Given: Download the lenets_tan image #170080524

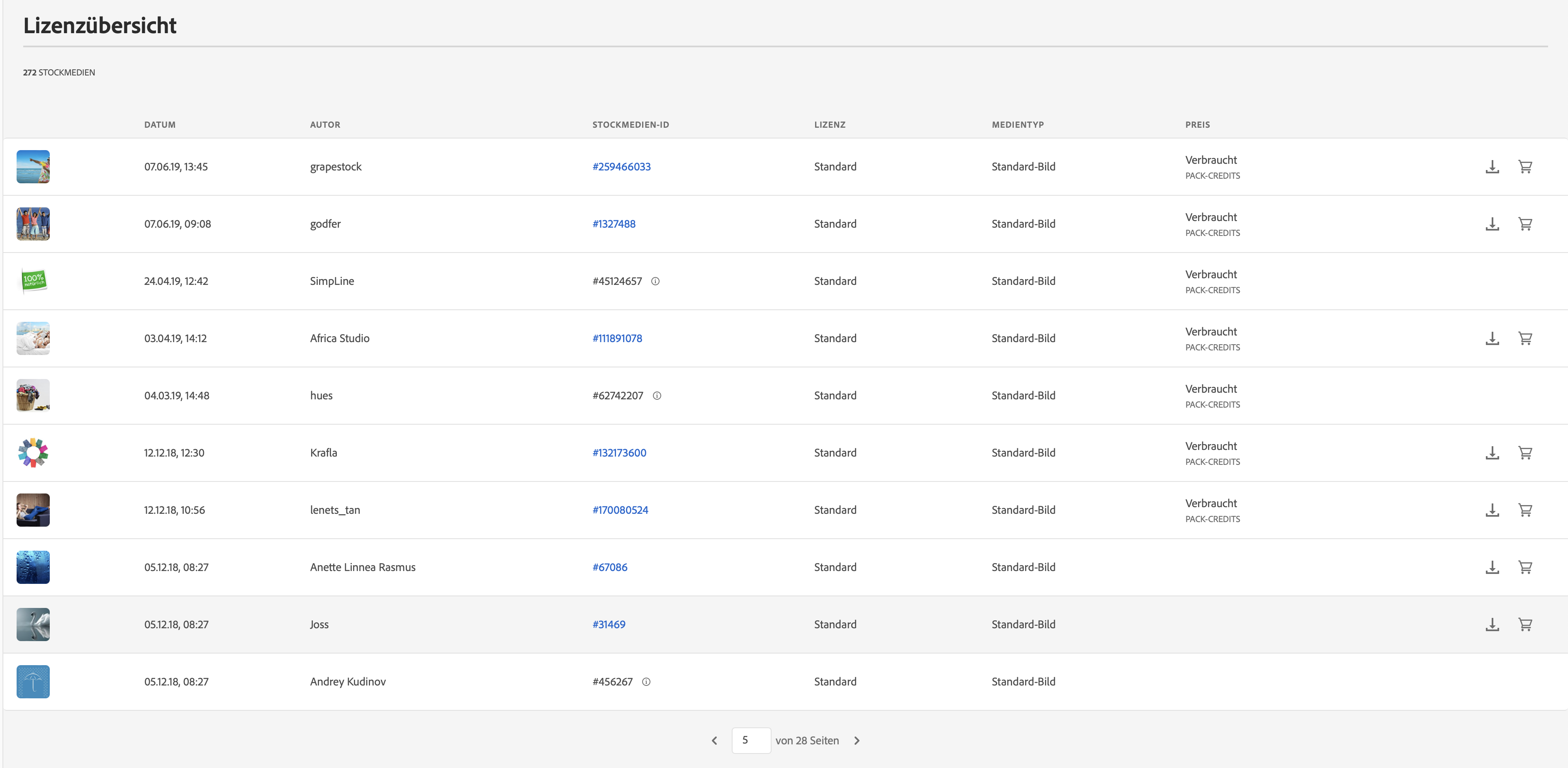Looking at the screenshot, I should click(1492, 510).
